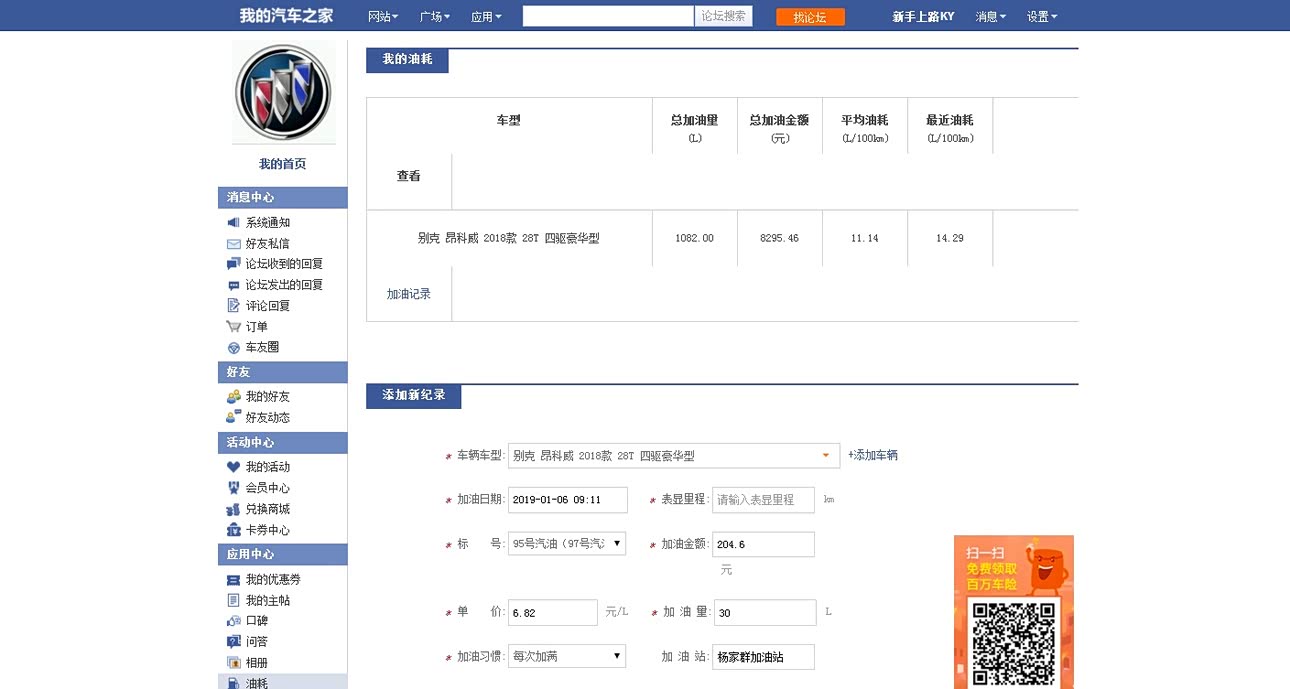Click the 找论坛 orange button
1290x689 pixels.
810,17
